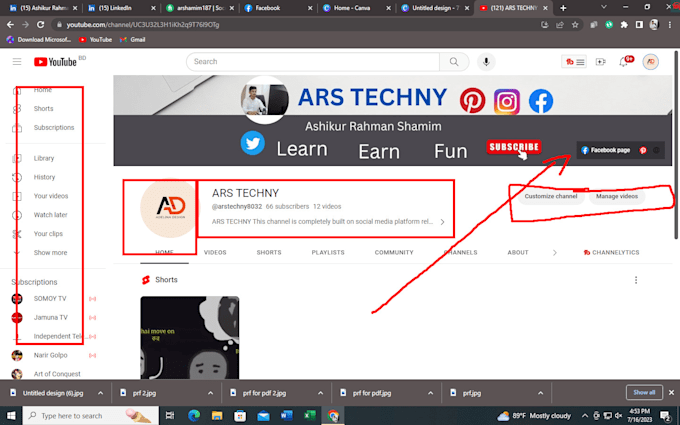Switch to VIDEOS channel tab
Image resolution: width=680 pixels, height=425 pixels.
point(215,252)
